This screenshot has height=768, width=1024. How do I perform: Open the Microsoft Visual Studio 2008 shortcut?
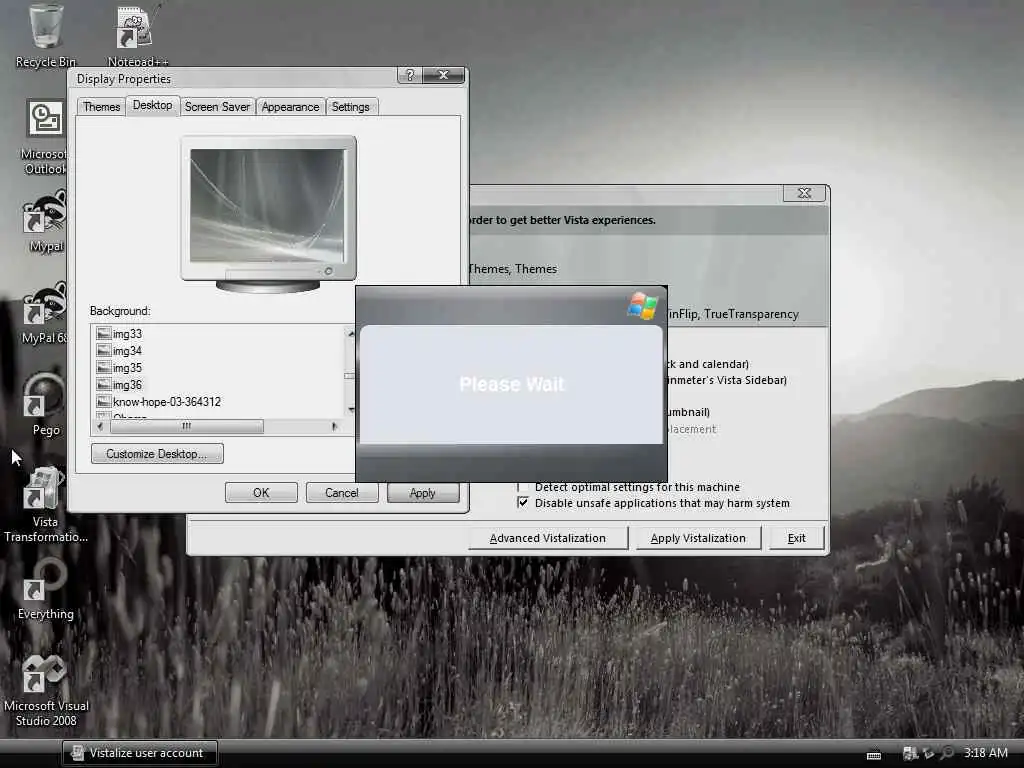pos(46,691)
